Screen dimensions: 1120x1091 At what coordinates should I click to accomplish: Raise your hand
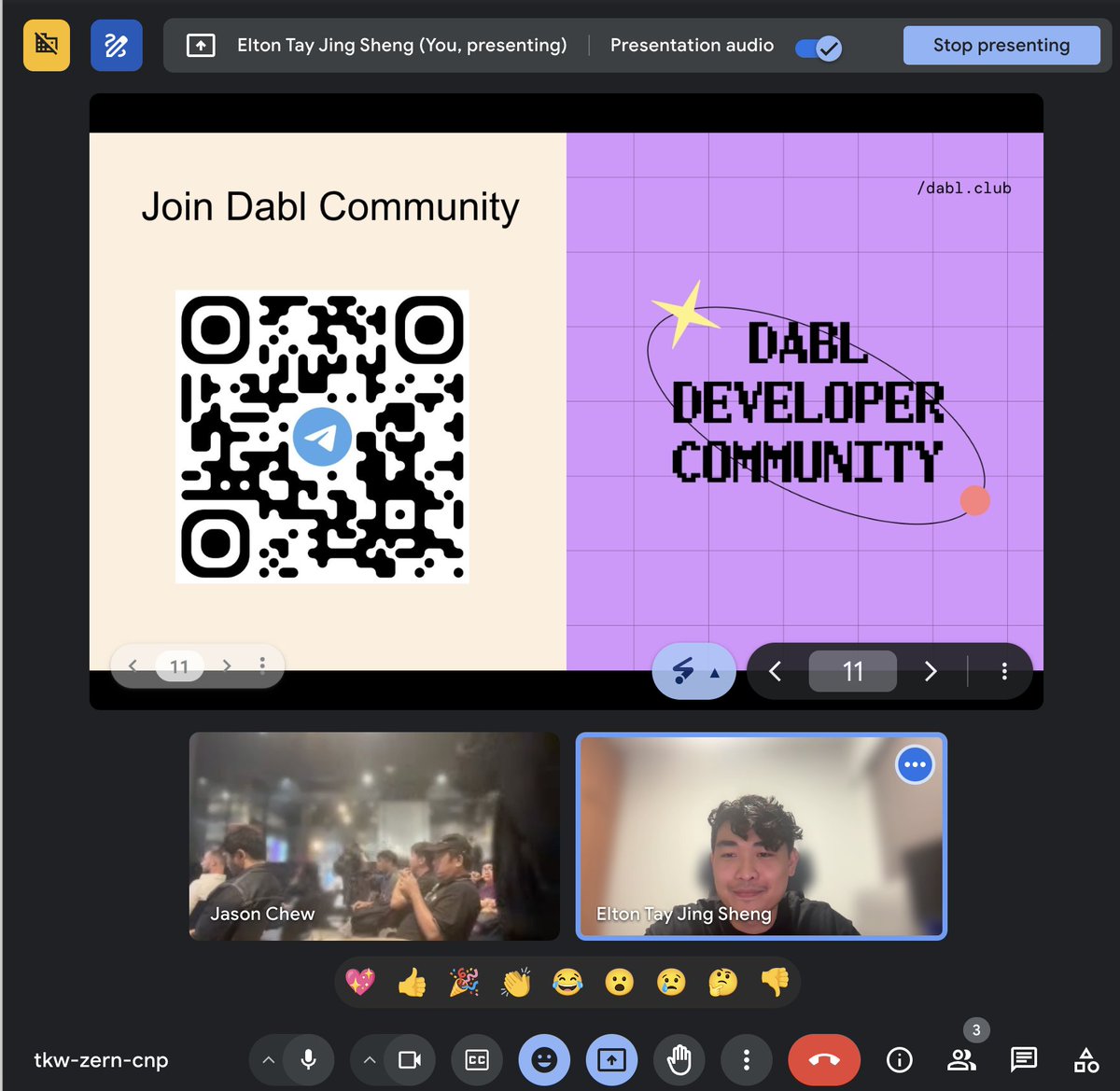[679, 1059]
